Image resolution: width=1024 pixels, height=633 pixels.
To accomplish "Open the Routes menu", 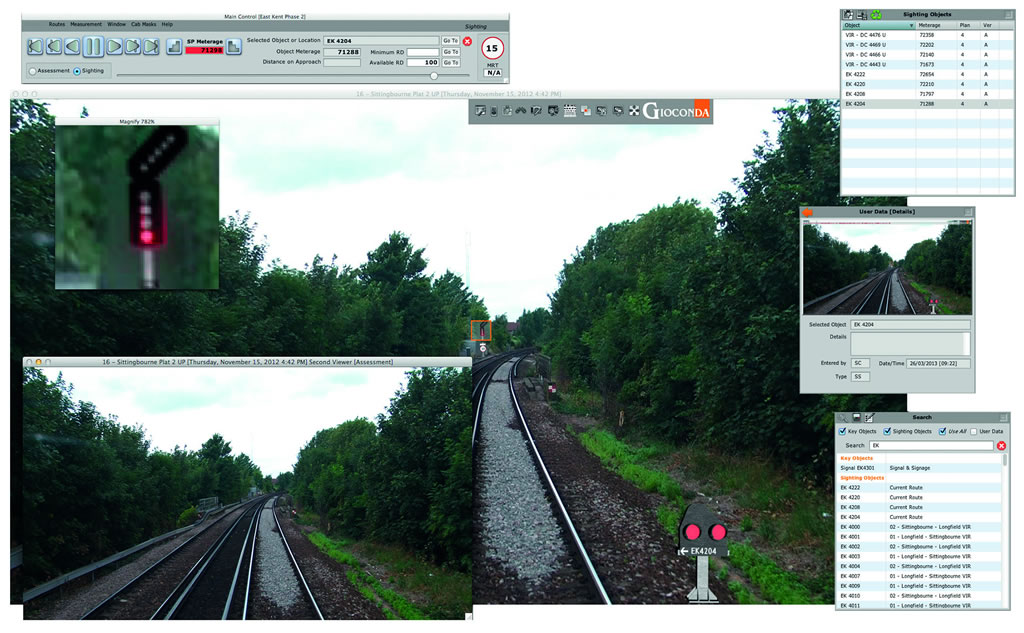I will [57, 24].
